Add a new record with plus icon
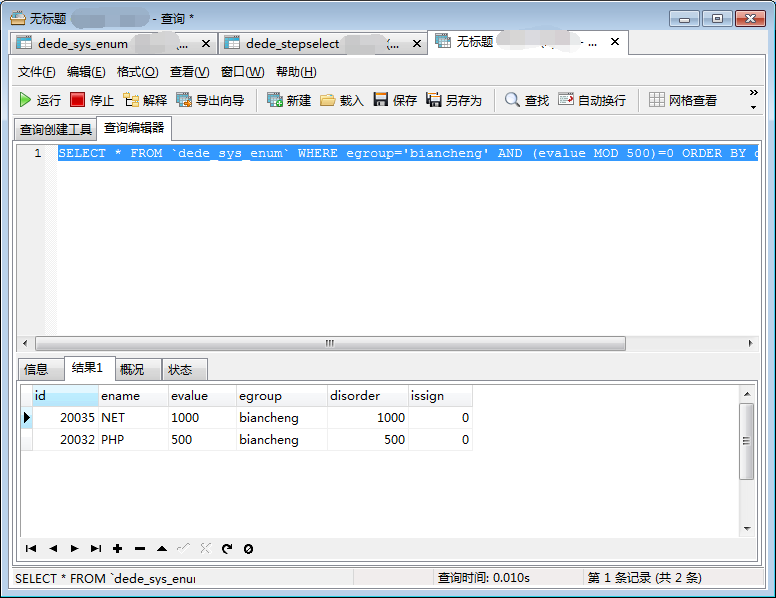This screenshot has width=776, height=598. click(x=117, y=548)
